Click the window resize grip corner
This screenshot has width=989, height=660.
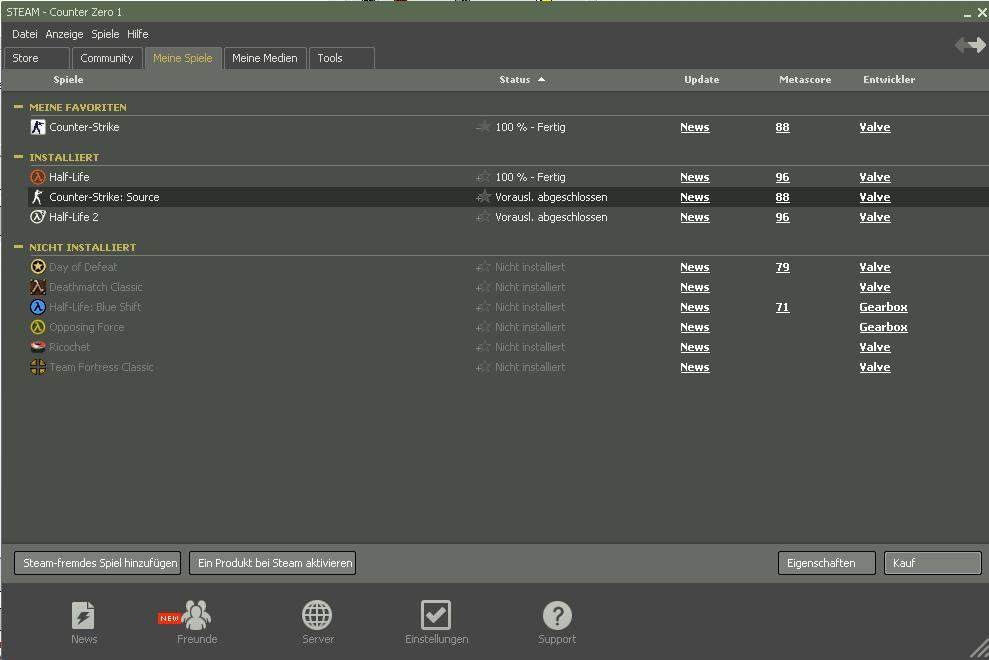click(x=979, y=650)
